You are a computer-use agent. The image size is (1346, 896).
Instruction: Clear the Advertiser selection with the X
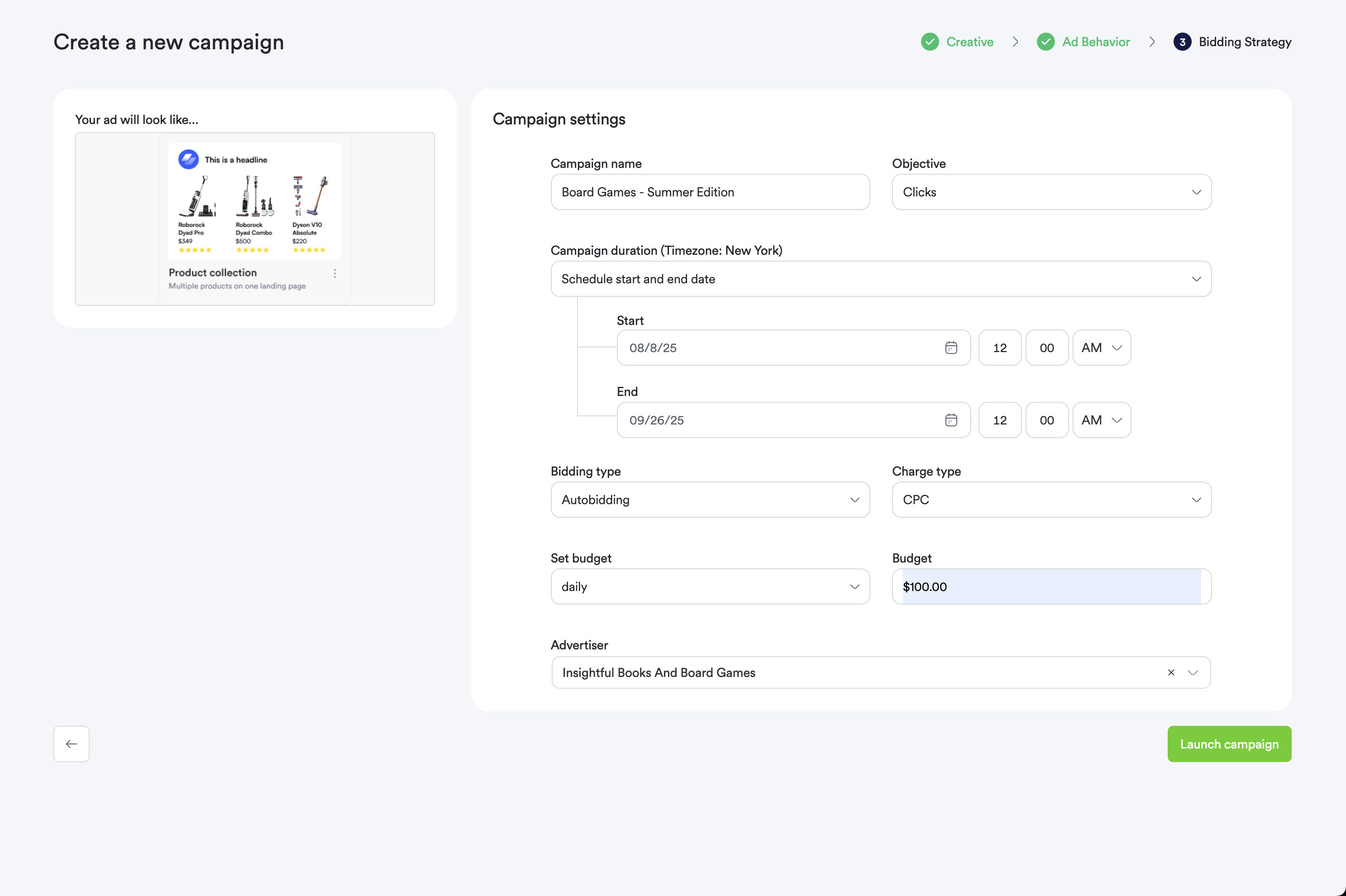pos(1170,672)
